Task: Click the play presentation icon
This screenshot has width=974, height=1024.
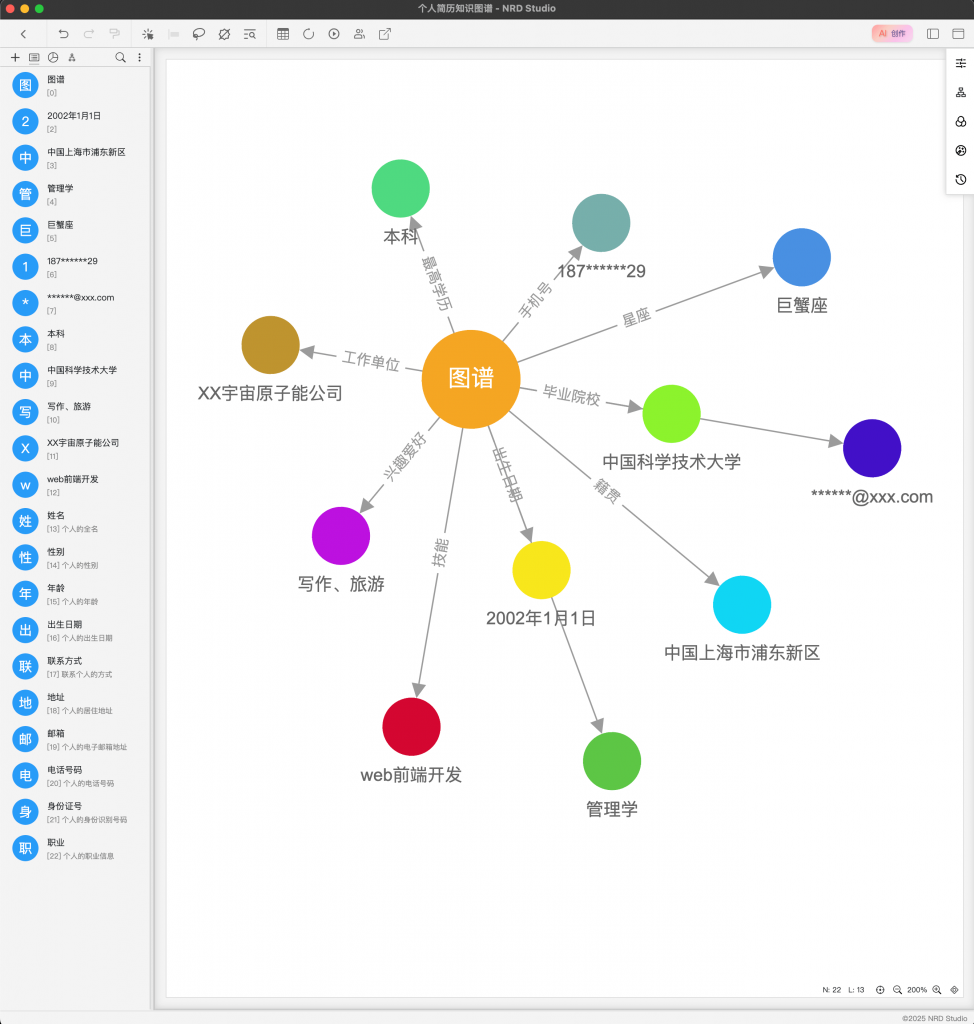Action: [334, 34]
